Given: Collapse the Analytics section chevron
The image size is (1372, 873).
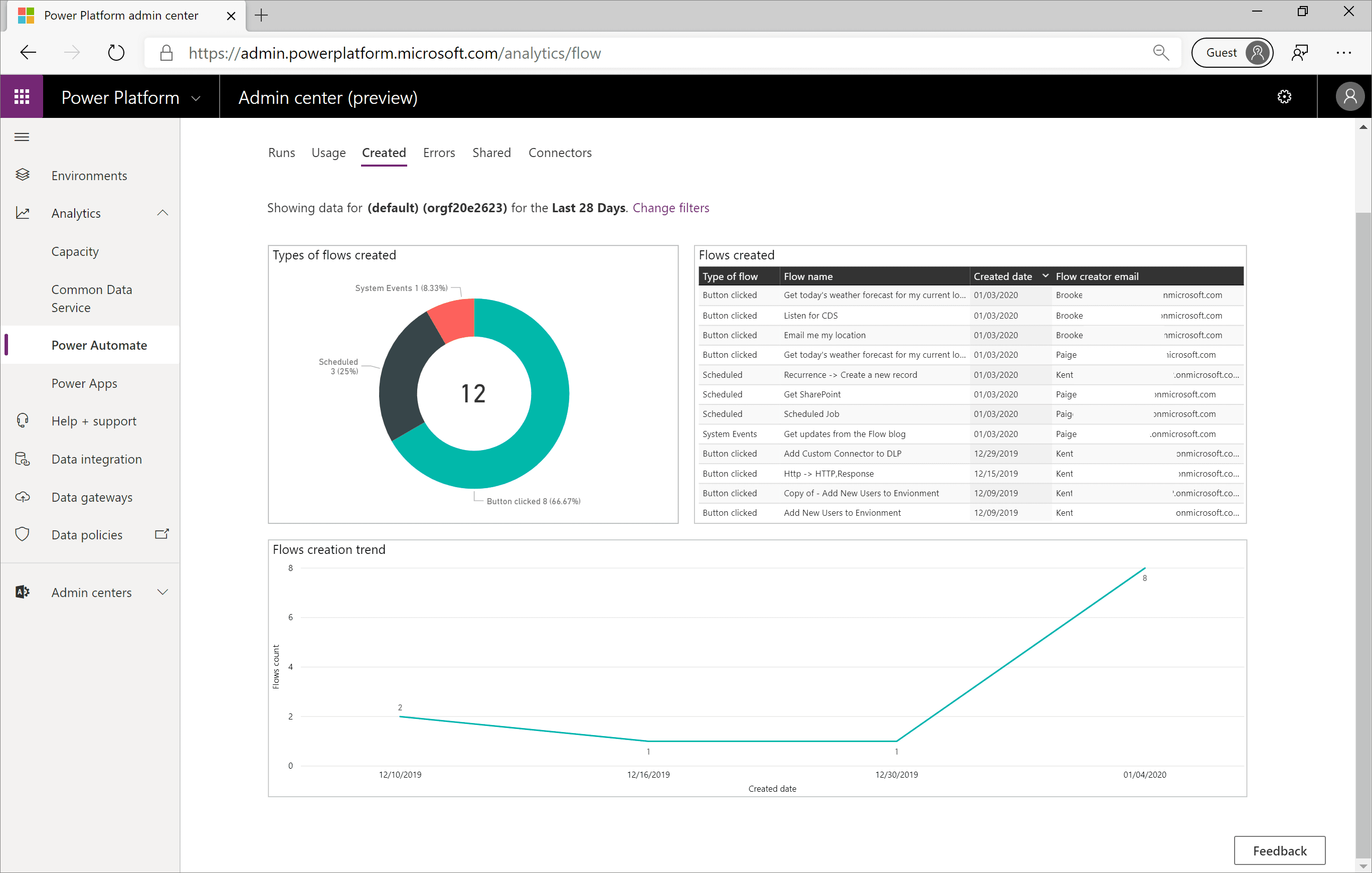Looking at the screenshot, I should click(x=162, y=213).
